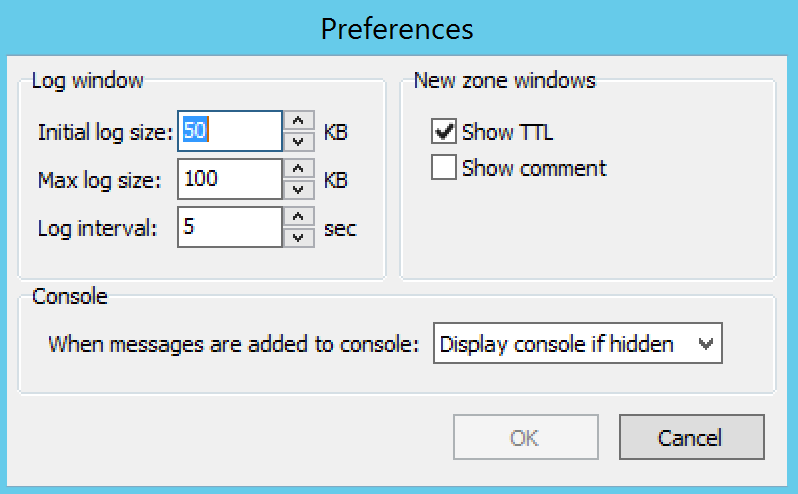The image size is (798, 494).
Task: Click the "Initial log size:" label
Action: point(106,132)
